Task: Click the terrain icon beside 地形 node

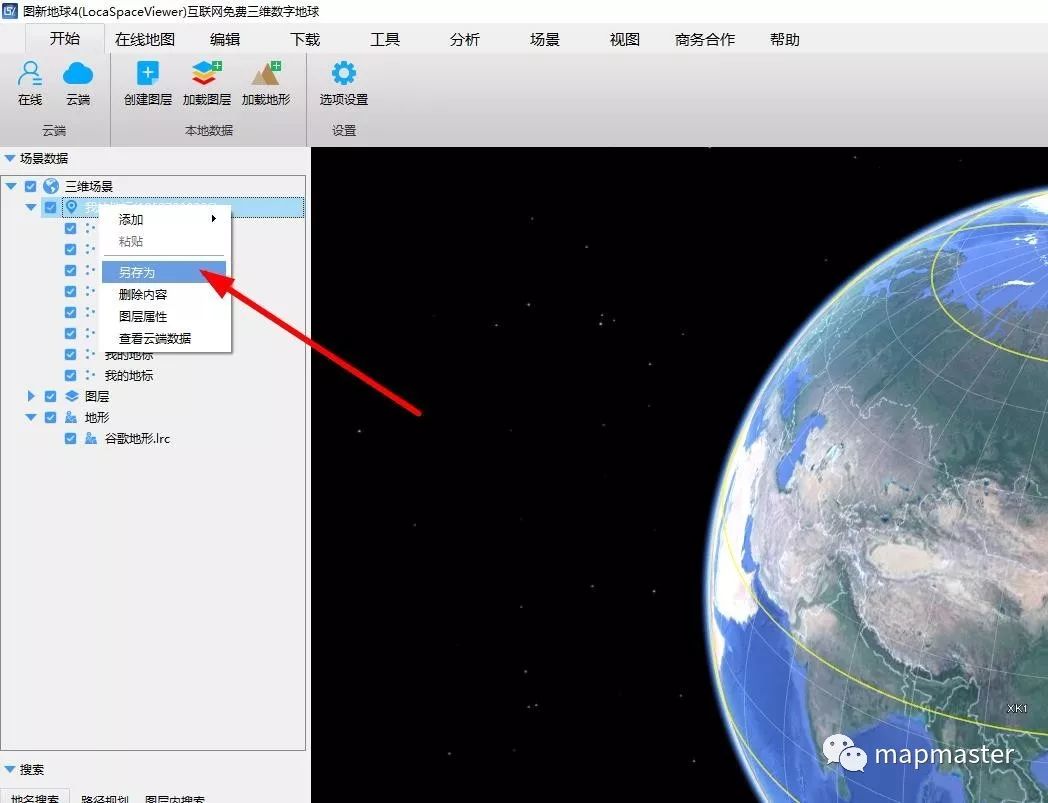Action: point(72,417)
